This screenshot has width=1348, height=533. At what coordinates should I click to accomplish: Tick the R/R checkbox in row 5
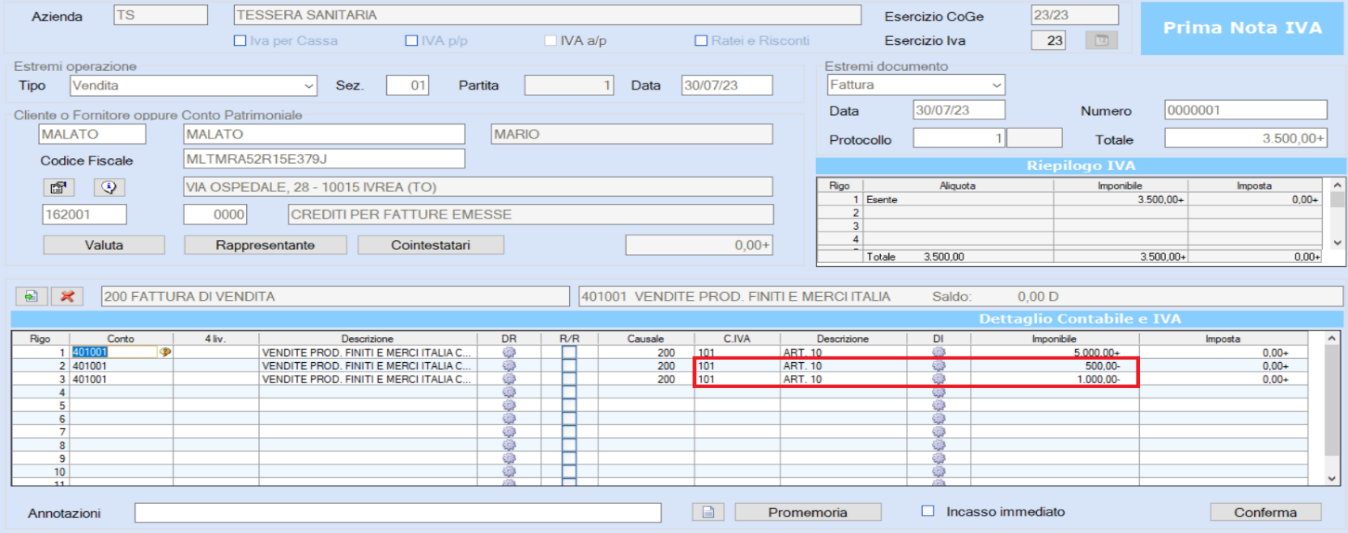coord(569,406)
